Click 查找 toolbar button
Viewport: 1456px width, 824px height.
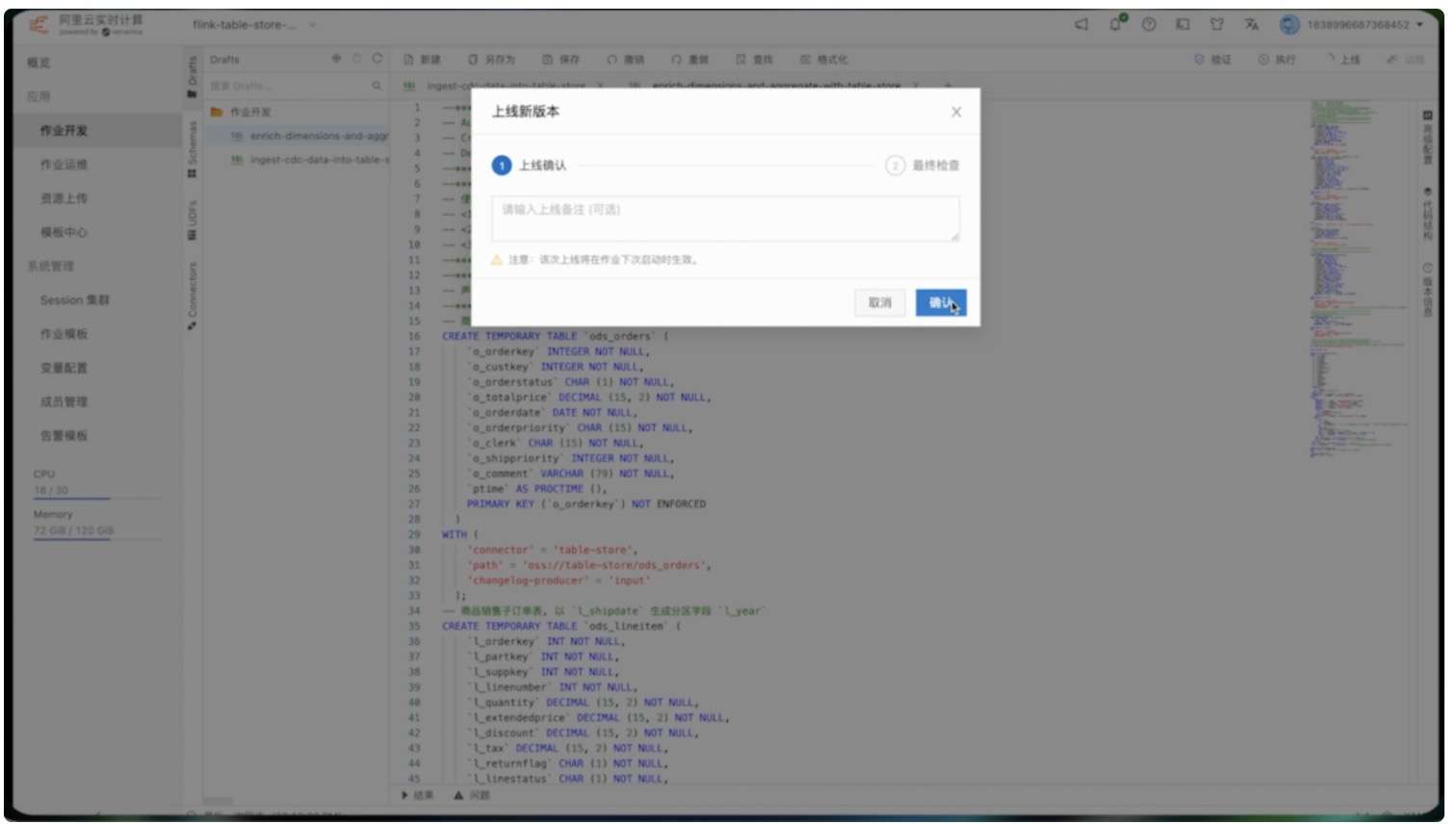(754, 60)
